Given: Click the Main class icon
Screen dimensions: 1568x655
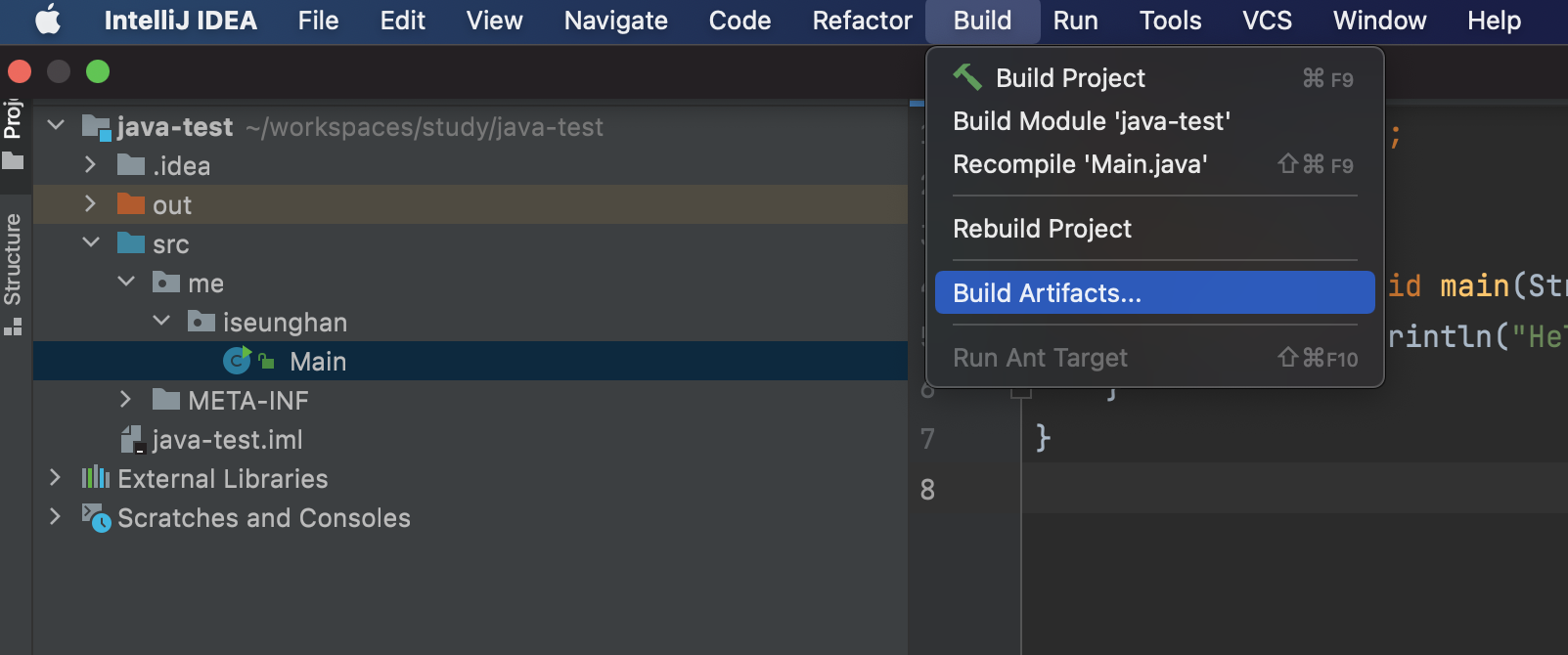Looking at the screenshot, I should tap(238, 361).
